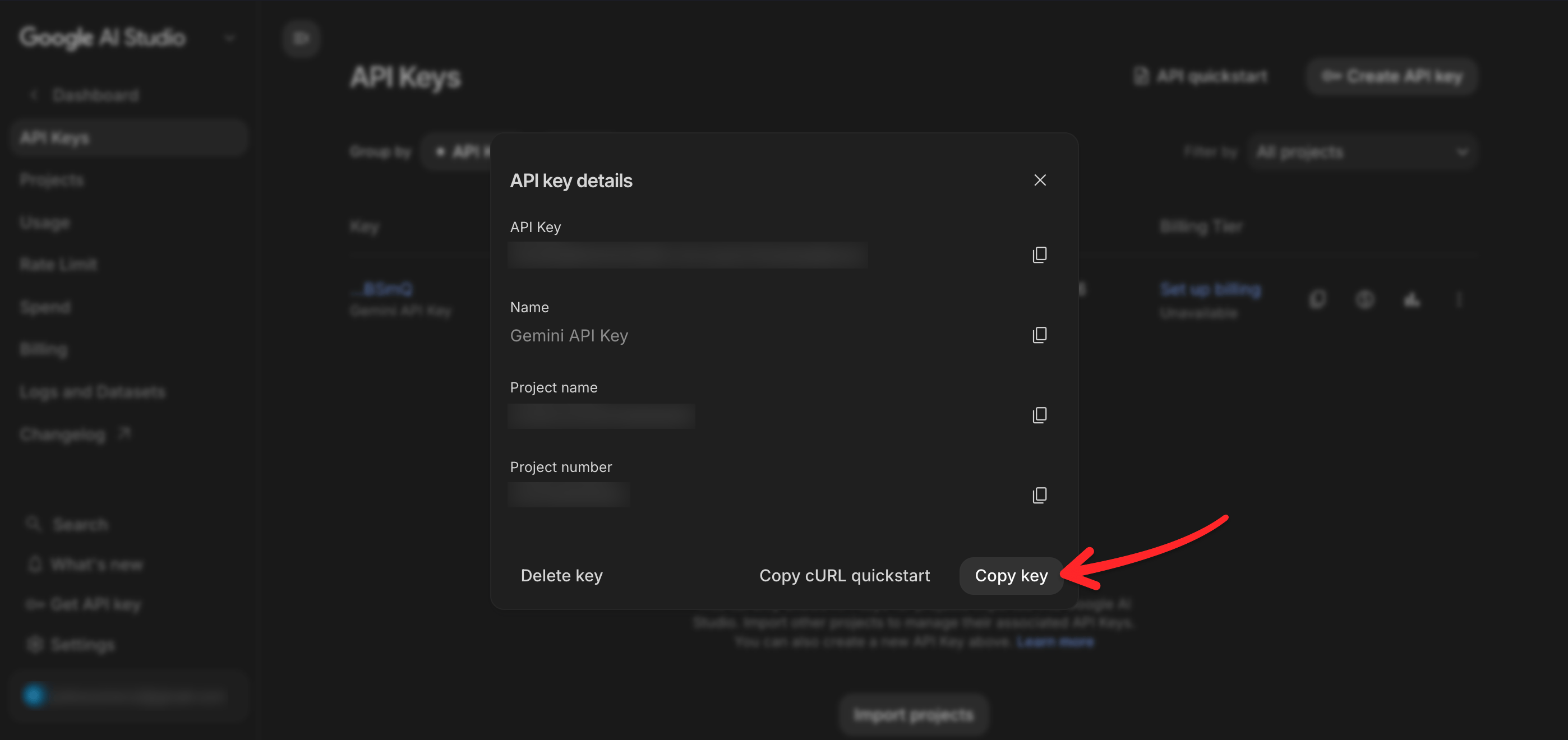This screenshot has height=740, width=1568.
Task: Select the redacted API Key value field
Action: [687, 255]
